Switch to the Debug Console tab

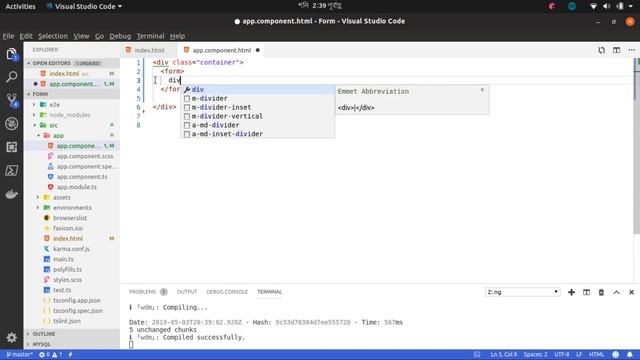click(227, 292)
